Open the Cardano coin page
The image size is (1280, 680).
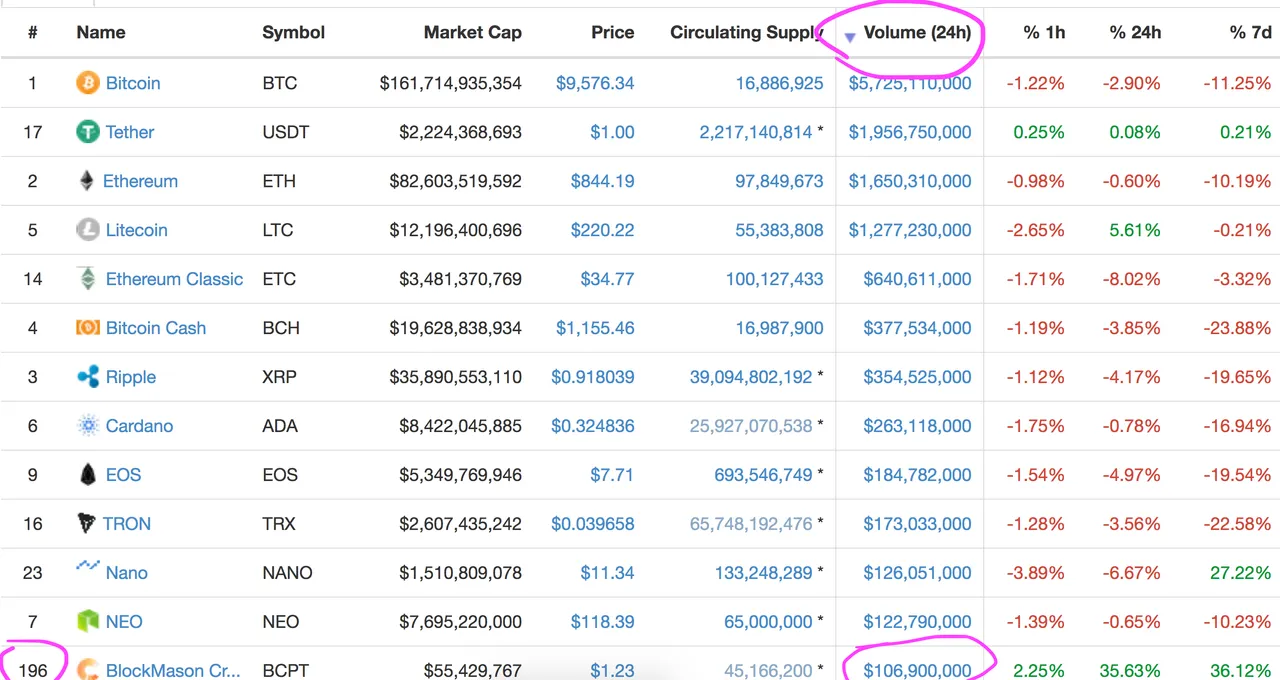coord(139,426)
